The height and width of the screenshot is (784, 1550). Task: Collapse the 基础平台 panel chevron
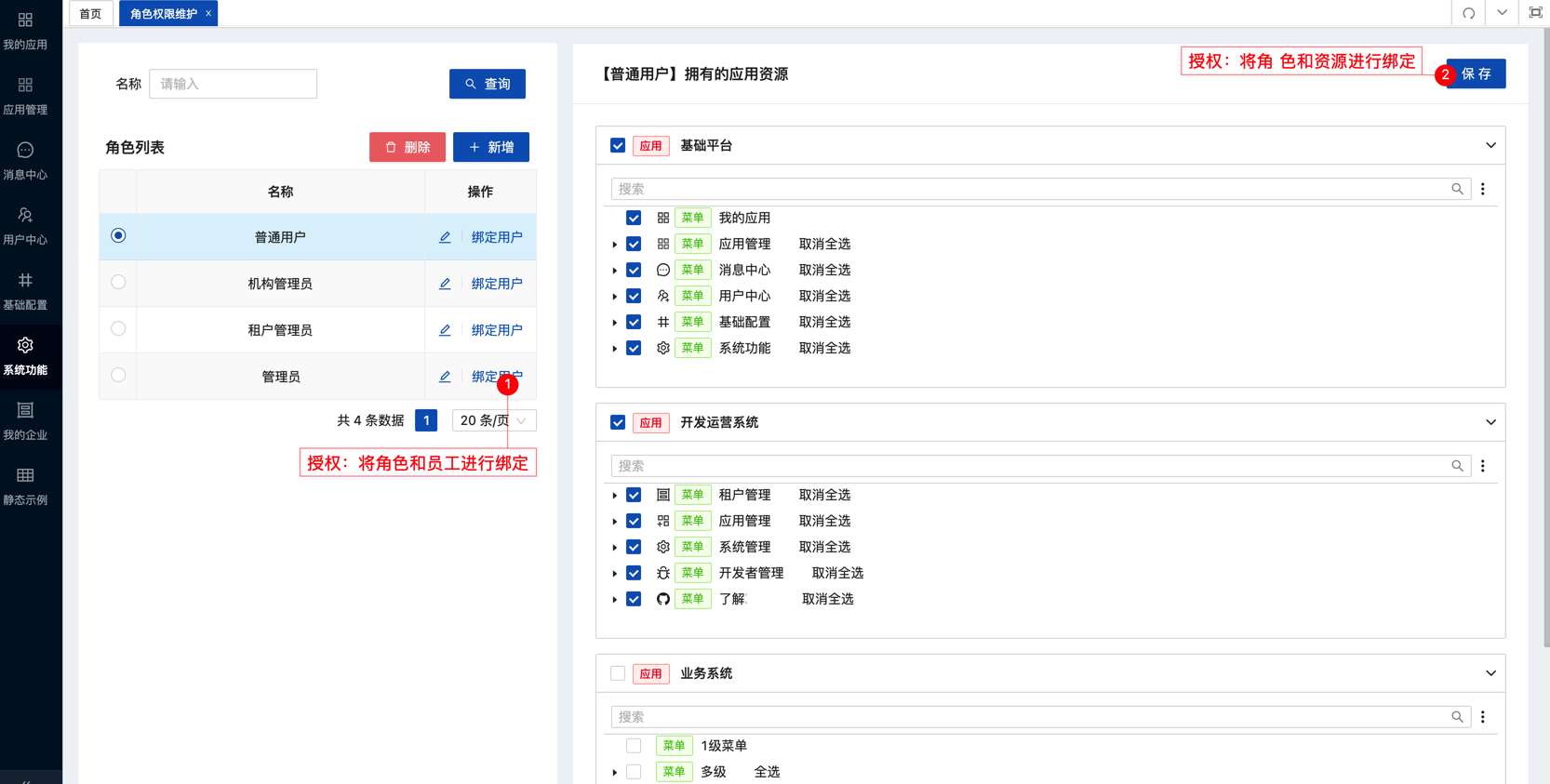(x=1490, y=145)
